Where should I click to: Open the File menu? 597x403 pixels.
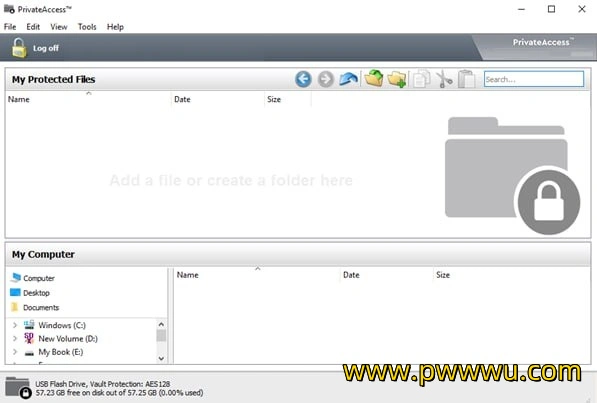coord(10,27)
